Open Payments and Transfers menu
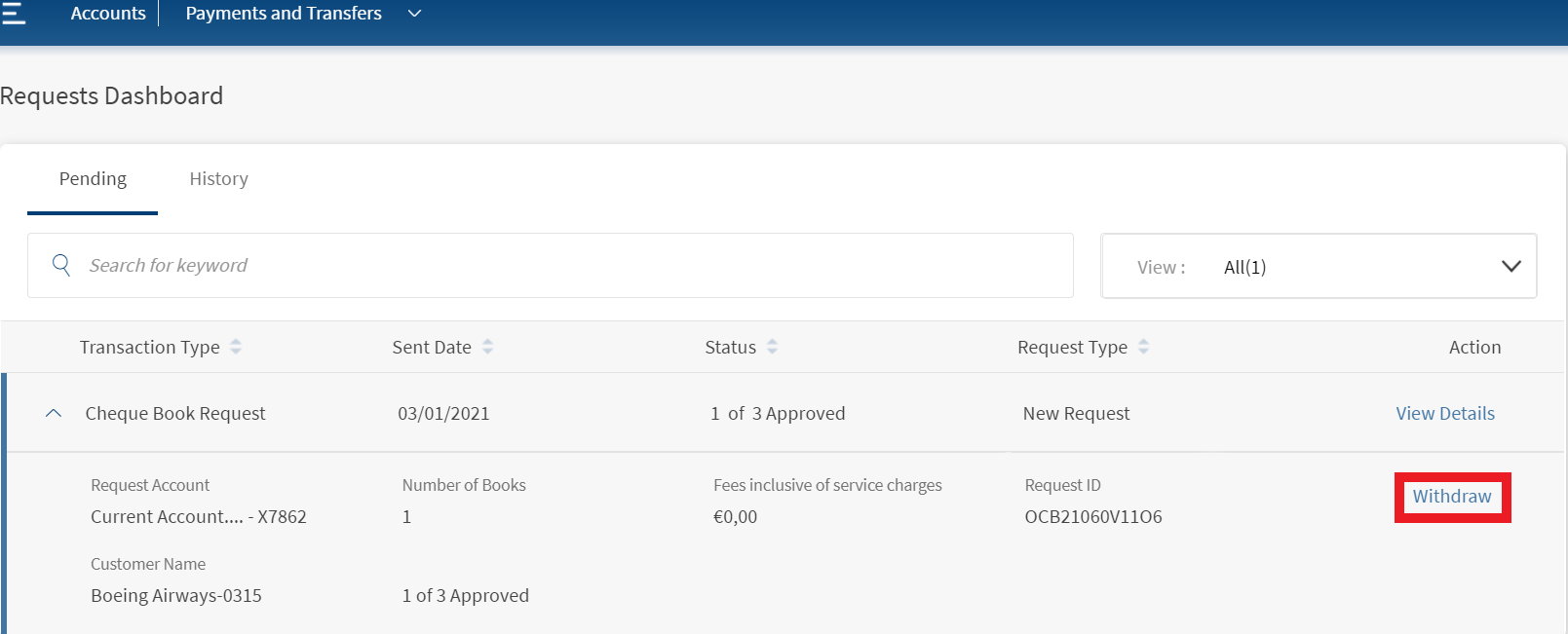The image size is (1568, 634). click(284, 14)
